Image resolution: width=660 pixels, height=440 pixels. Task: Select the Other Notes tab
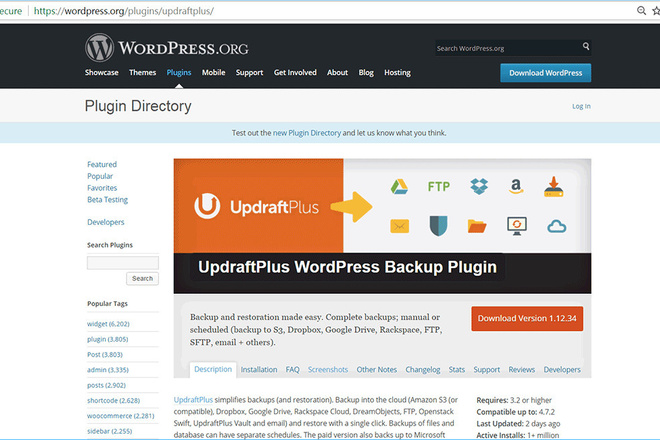(x=377, y=370)
